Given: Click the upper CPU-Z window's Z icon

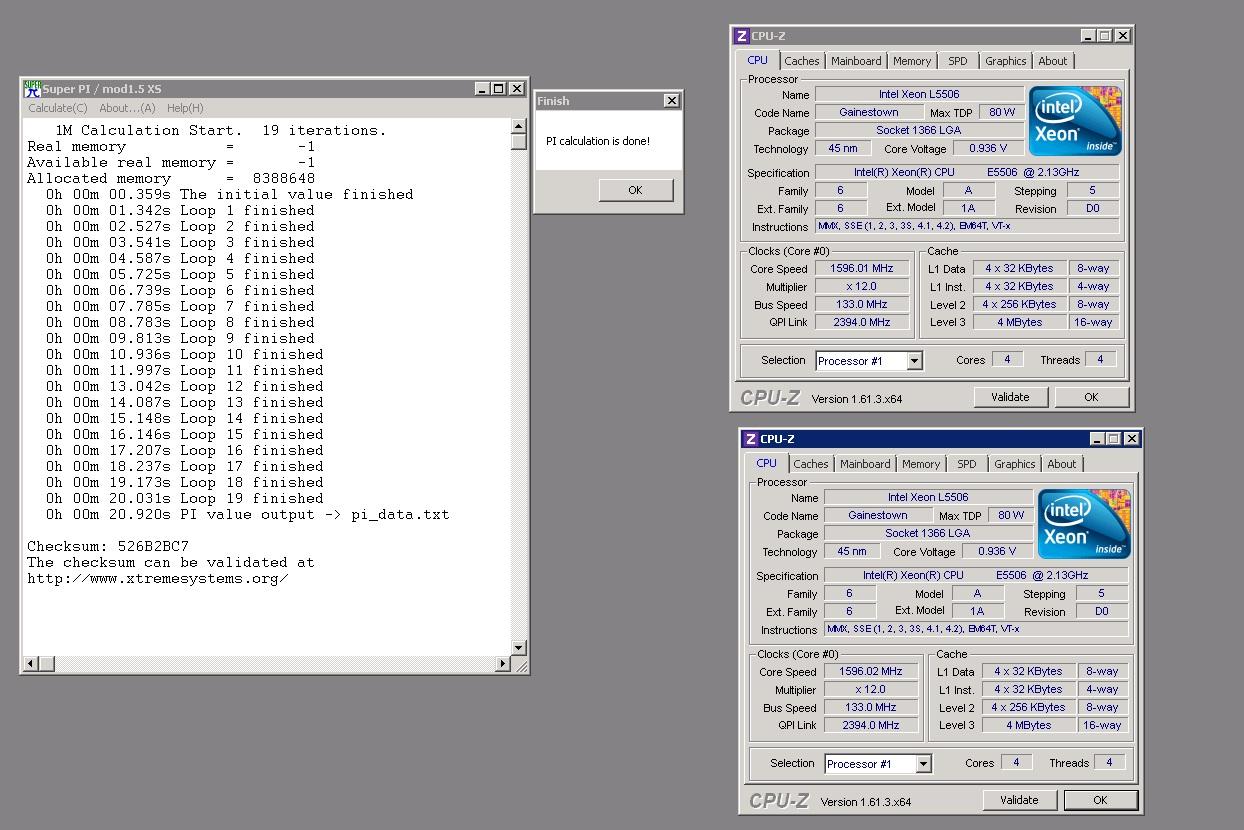Looking at the screenshot, I should [741, 36].
